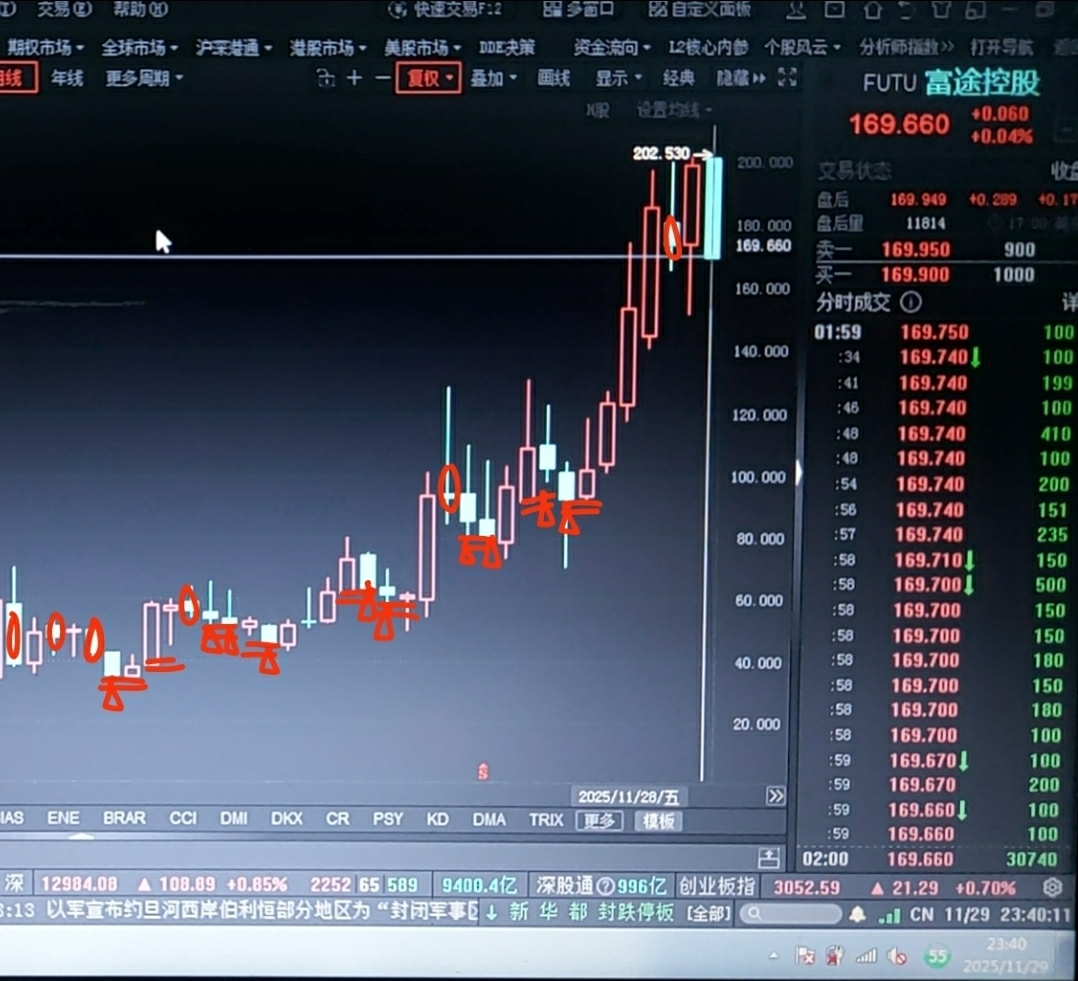
Task: Toggle the 经典 classic view
Action: click(679, 78)
